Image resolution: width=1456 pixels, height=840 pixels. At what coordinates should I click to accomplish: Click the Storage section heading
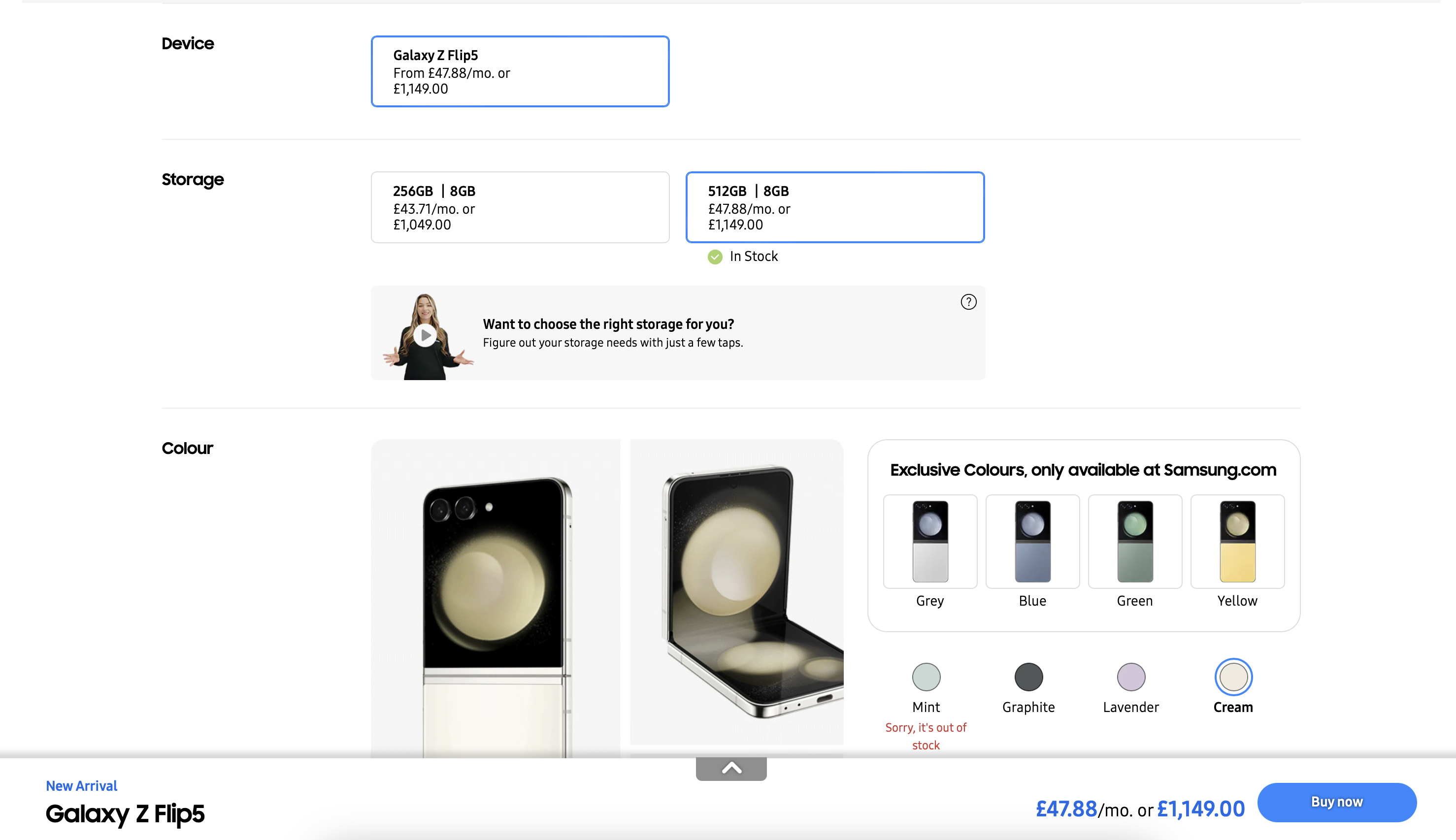193,180
